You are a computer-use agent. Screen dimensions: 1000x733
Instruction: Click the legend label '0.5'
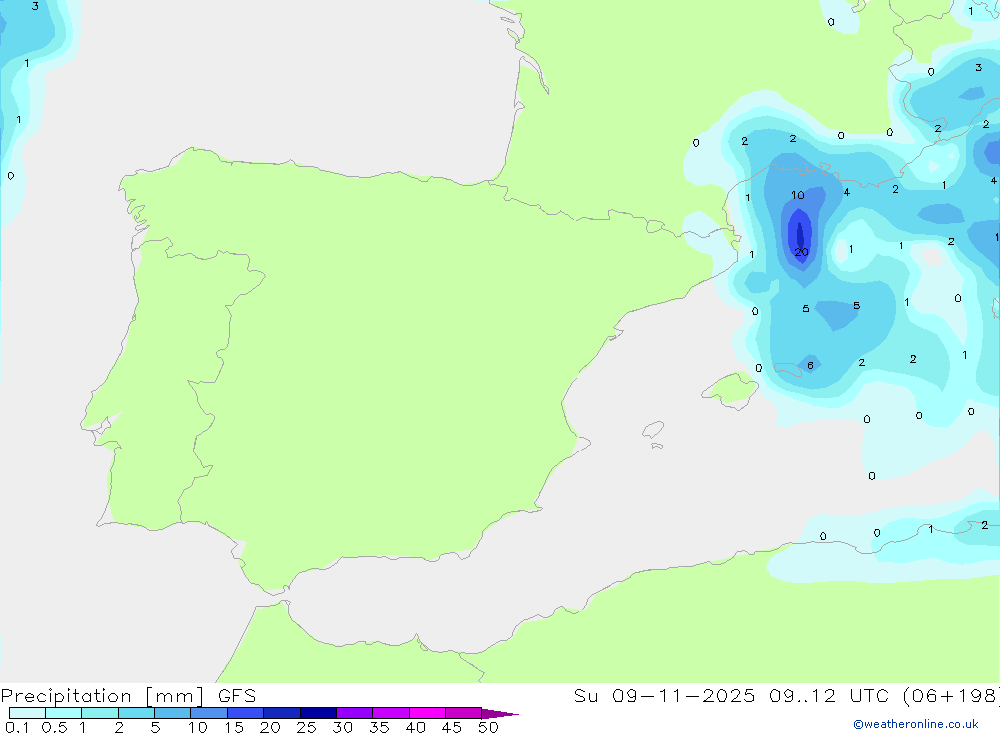pyautogui.click(x=54, y=727)
